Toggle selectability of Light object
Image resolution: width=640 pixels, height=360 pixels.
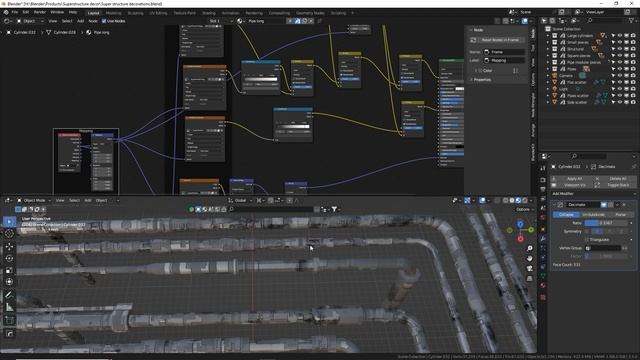pos(613,89)
